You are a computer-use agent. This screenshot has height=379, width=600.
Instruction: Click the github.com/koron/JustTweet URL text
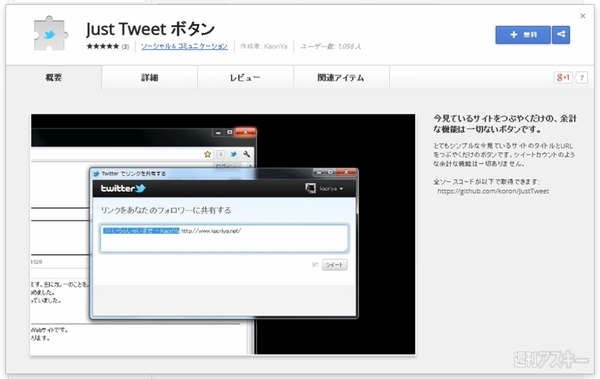[x=493, y=191]
